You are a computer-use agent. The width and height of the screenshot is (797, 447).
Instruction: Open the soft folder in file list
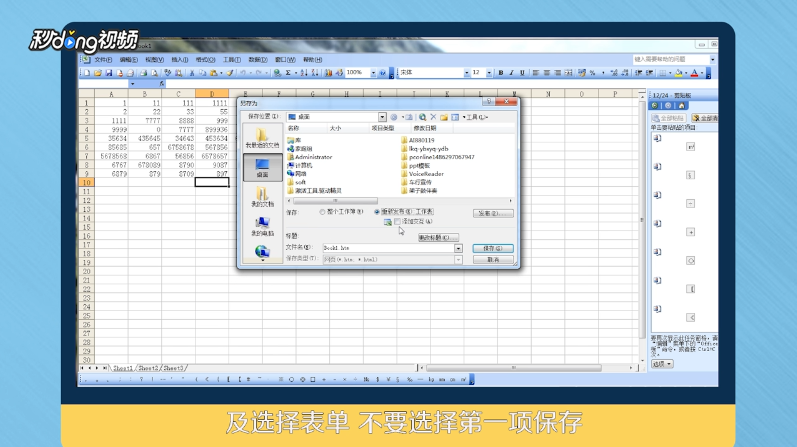pyautogui.click(x=296, y=182)
